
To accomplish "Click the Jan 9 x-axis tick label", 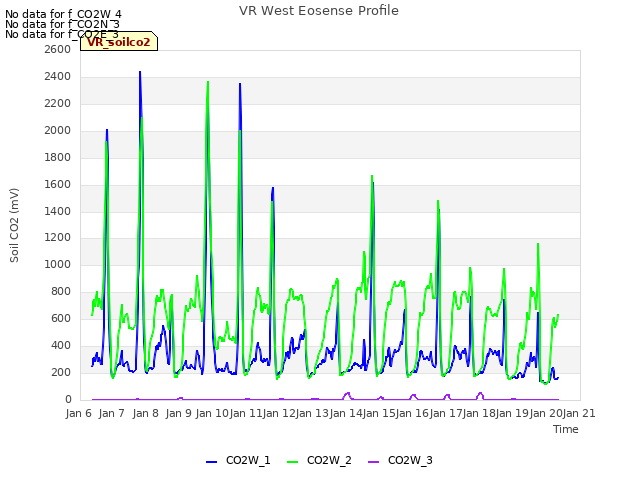I will click(x=178, y=413).
